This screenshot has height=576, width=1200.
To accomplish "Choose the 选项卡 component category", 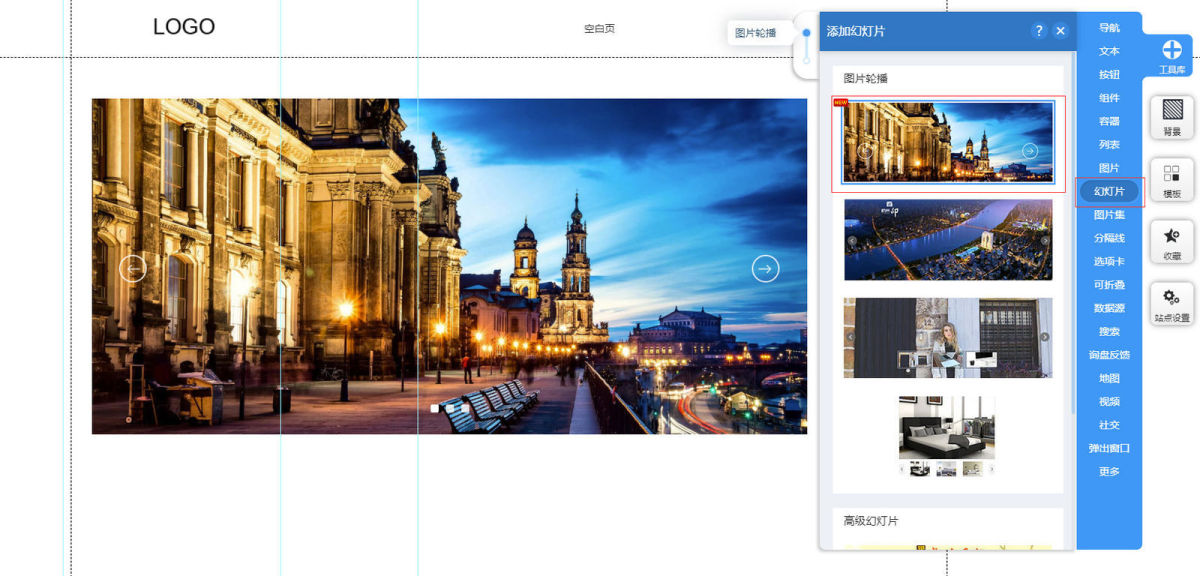I will coord(1109,261).
